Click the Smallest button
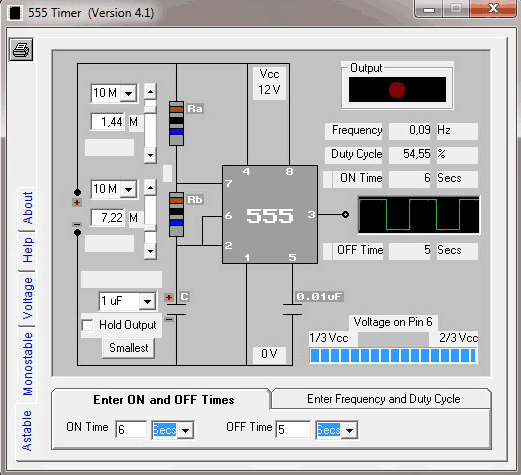This screenshot has width=521, height=475. pyautogui.click(x=129, y=348)
